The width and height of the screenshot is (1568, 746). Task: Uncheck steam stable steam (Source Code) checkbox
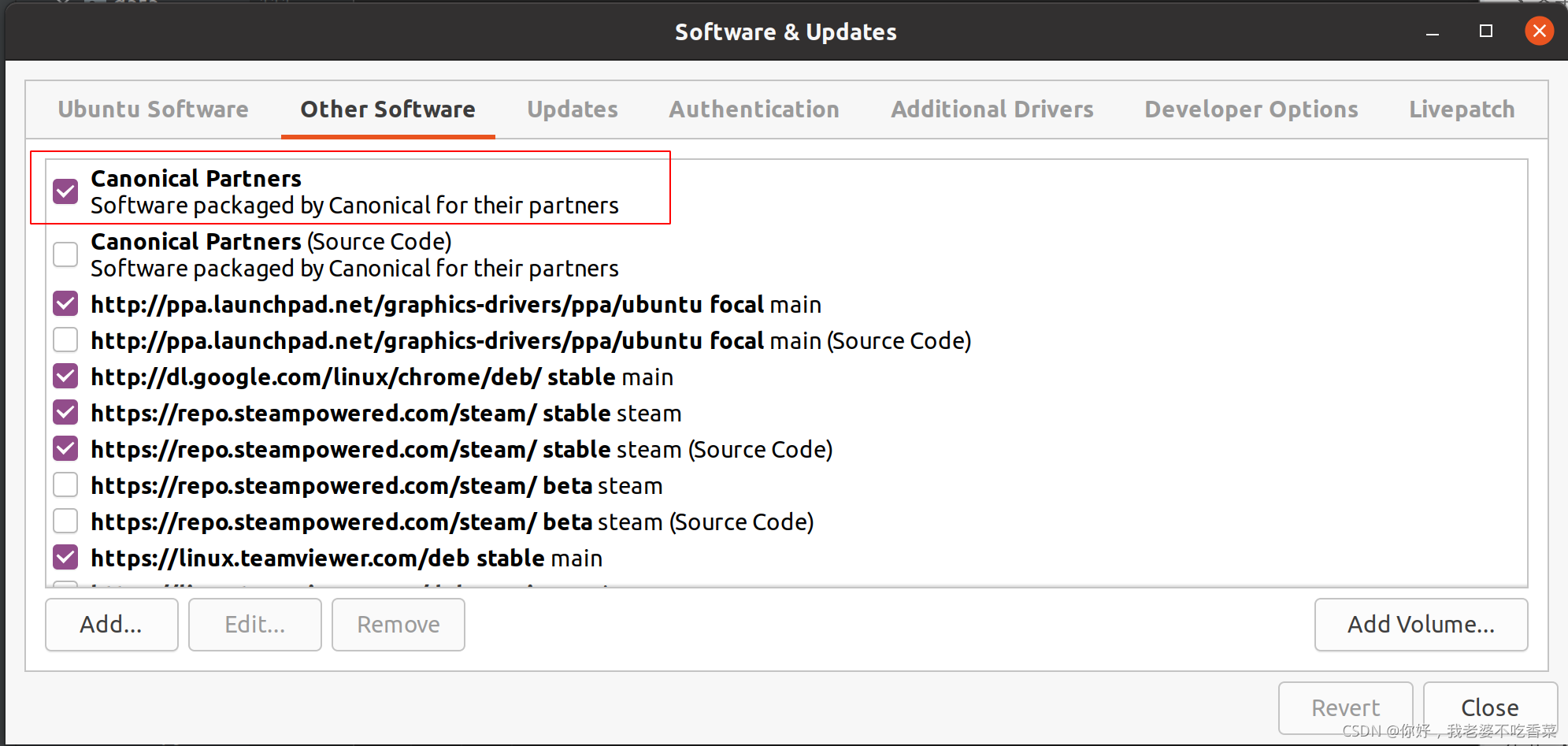pyautogui.click(x=65, y=449)
